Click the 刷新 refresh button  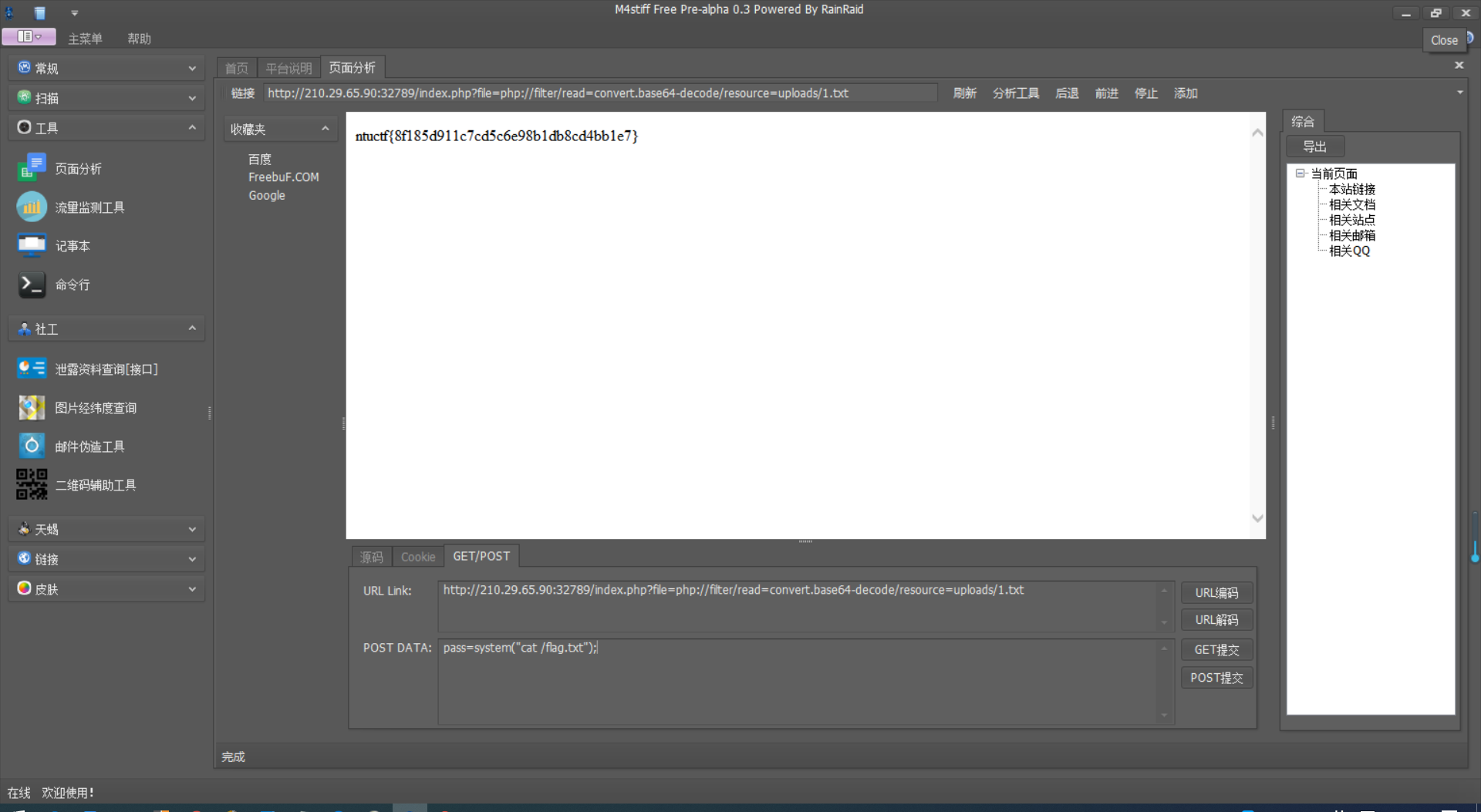(x=964, y=93)
